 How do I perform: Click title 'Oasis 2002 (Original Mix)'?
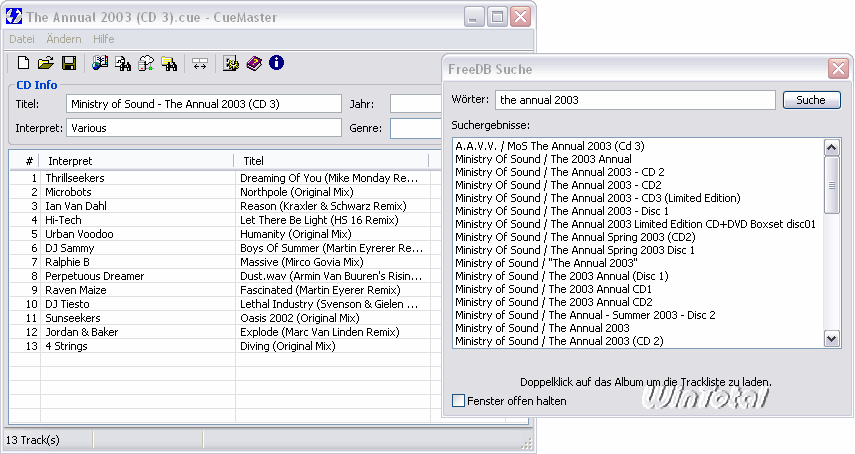[x=299, y=318]
